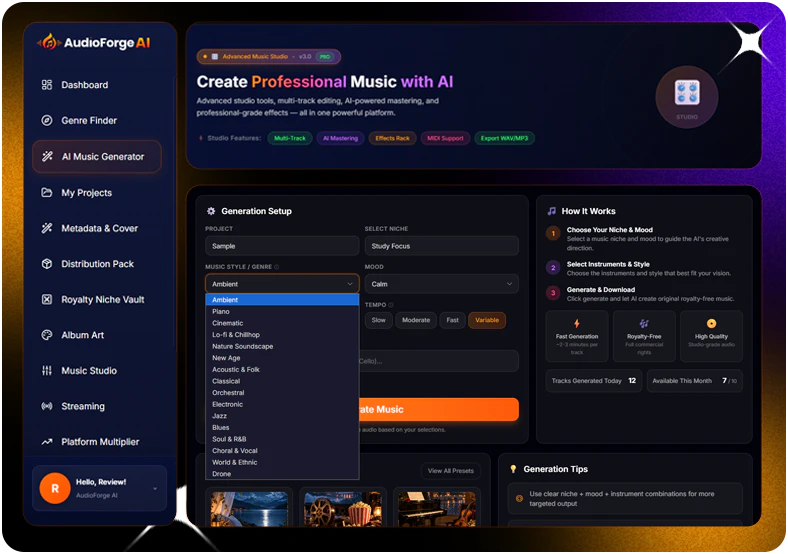Screen dimensions: 788x554
Task: Click the How It Works music note icon
Action: tap(551, 211)
